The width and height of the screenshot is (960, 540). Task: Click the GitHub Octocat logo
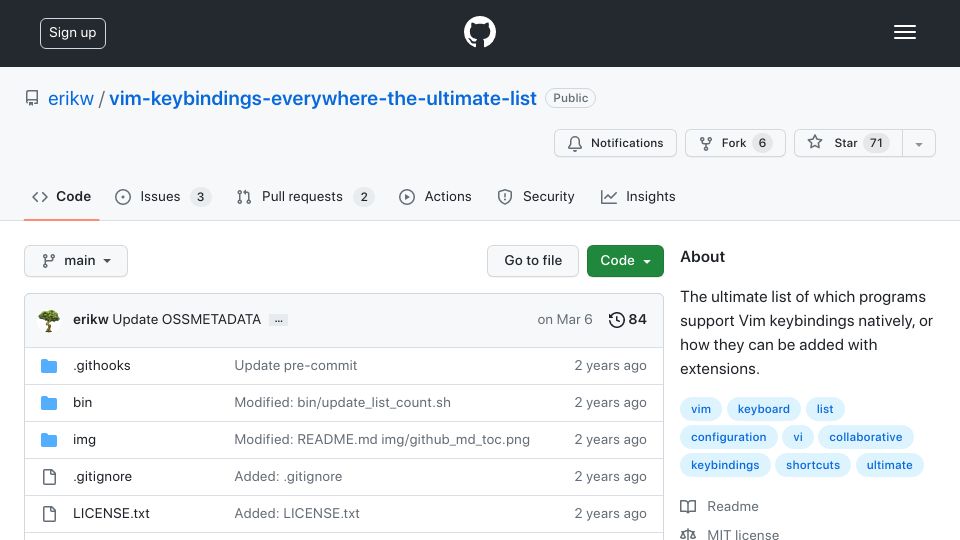pyautogui.click(x=479, y=32)
